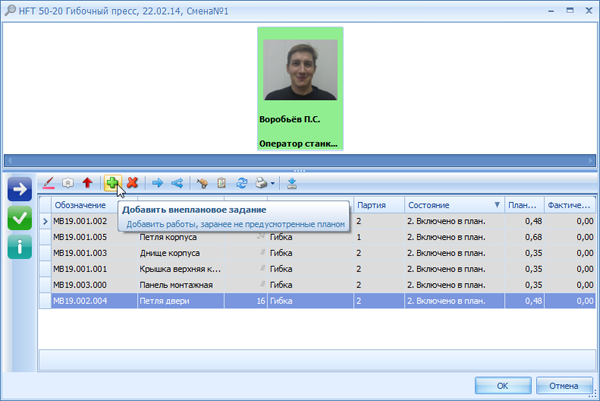The image size is (600, 401).
Task: Select the MB19.001.001 cell
Action: click(94, 269)
